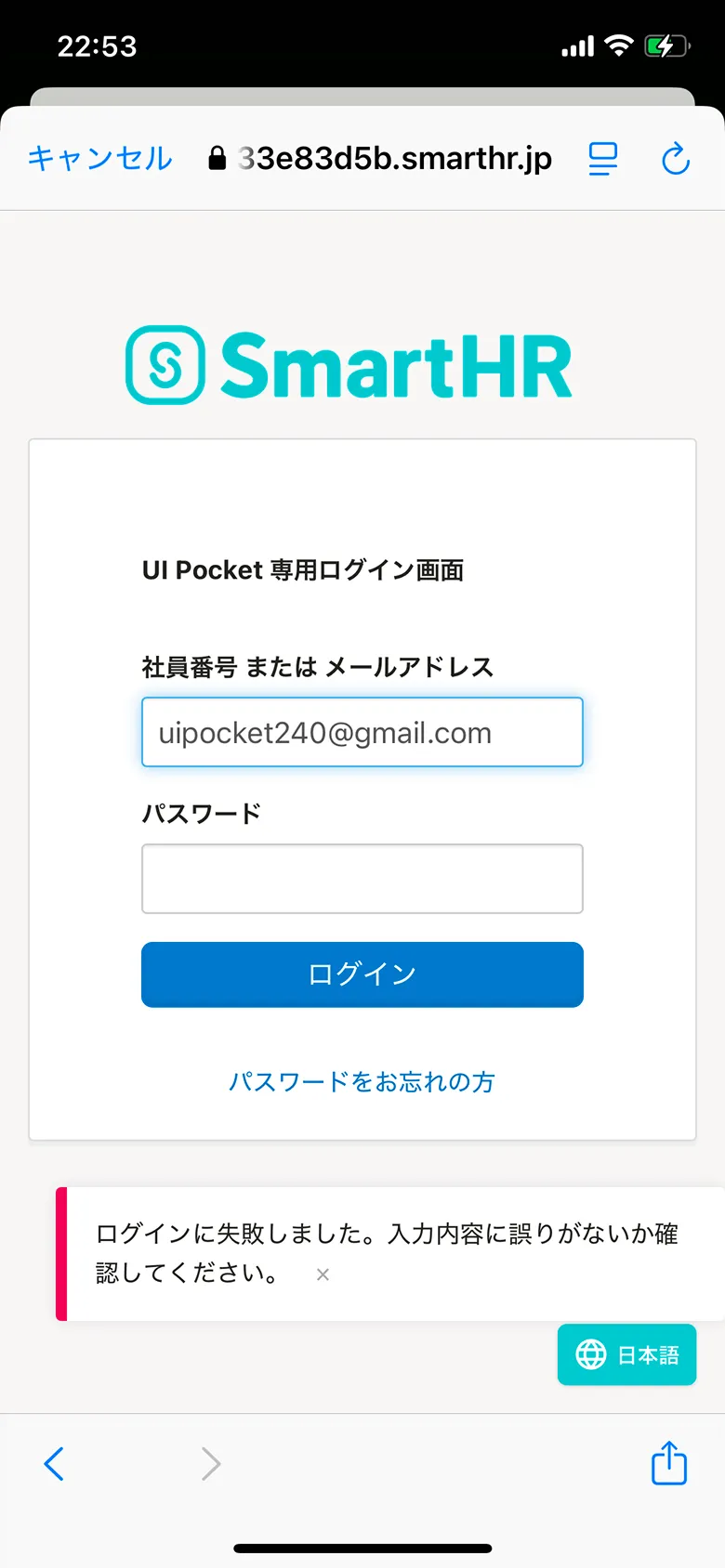Open パスワードをお忘れの方 link
Screen dimensions: 725x1568
click(x=362, y=1081)
